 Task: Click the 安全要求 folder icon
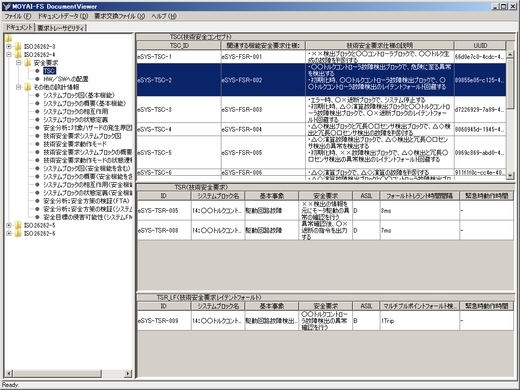[x=28, y=63]
